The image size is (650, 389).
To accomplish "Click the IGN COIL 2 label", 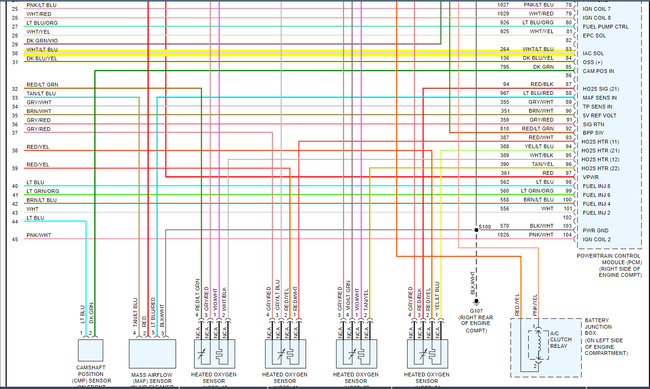I will 597,239.
